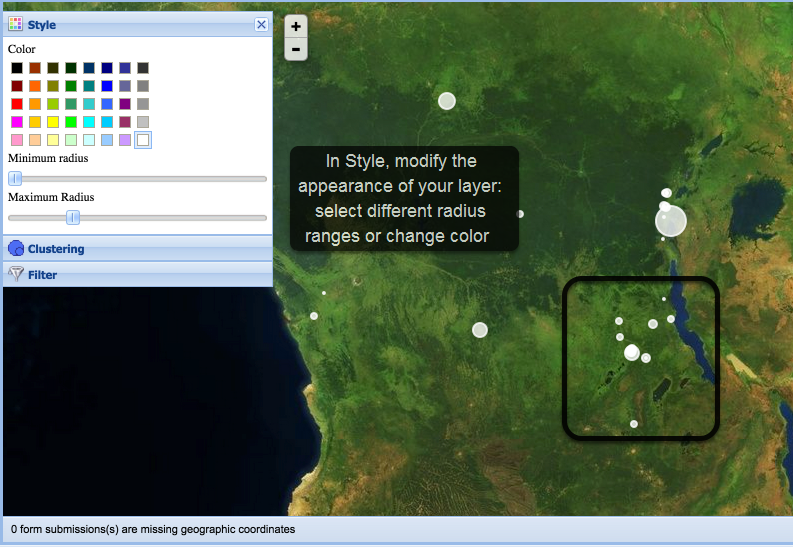
Task: Pick the dark red maroon swatch
Action: (17, 86)
